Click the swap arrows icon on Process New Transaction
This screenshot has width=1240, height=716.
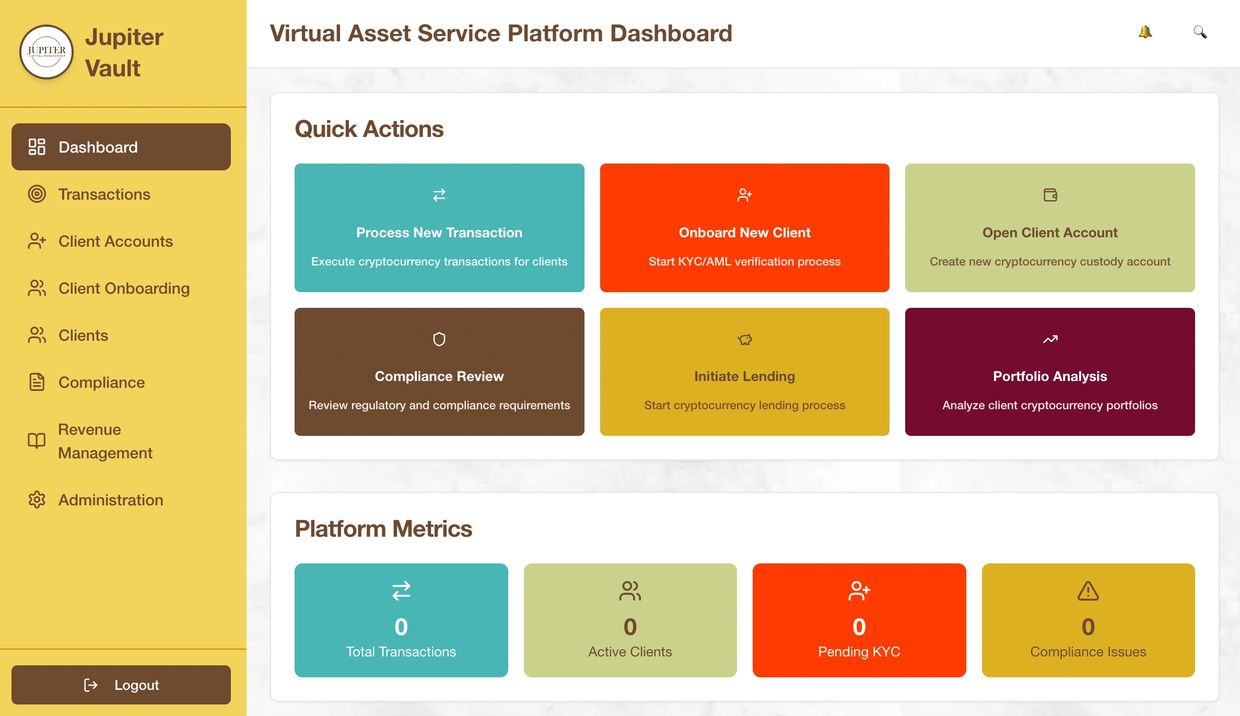(439, 195)
